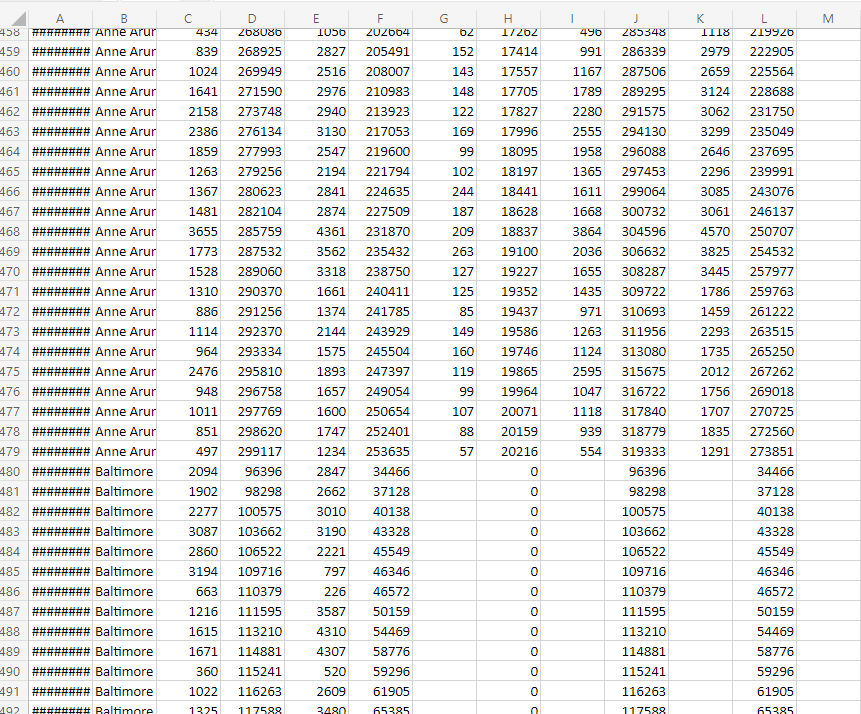The width and height of the screenshot is (861, 714).
Task: Select the cell showing 96396 in column J
Action: 635,471
